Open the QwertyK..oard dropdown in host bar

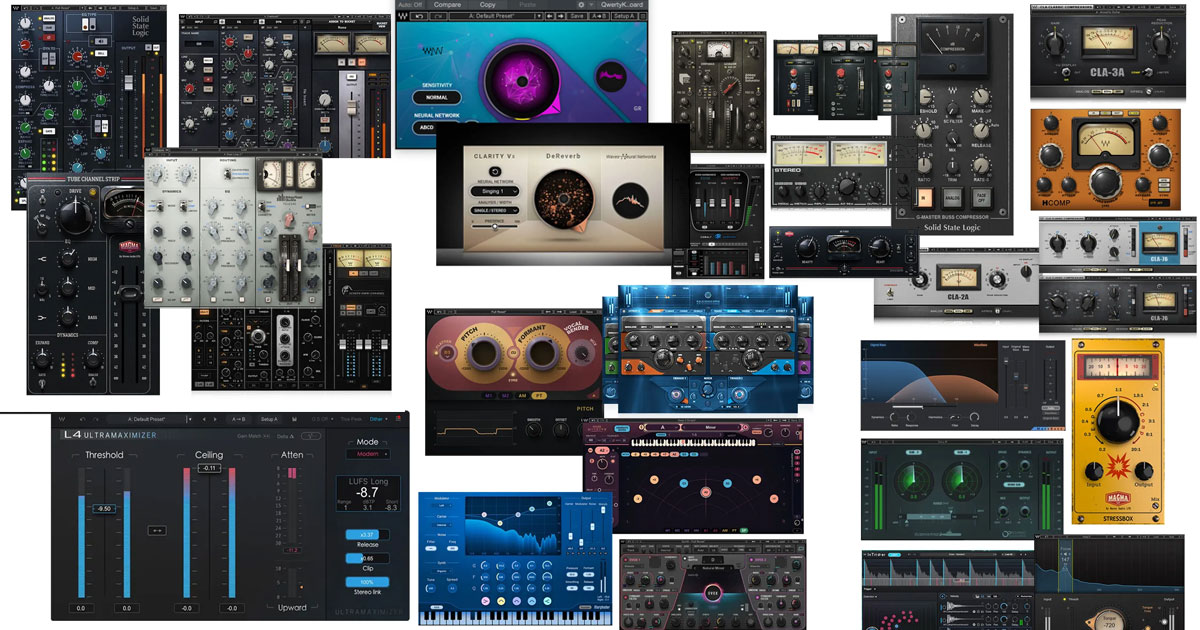coord(621,5)
